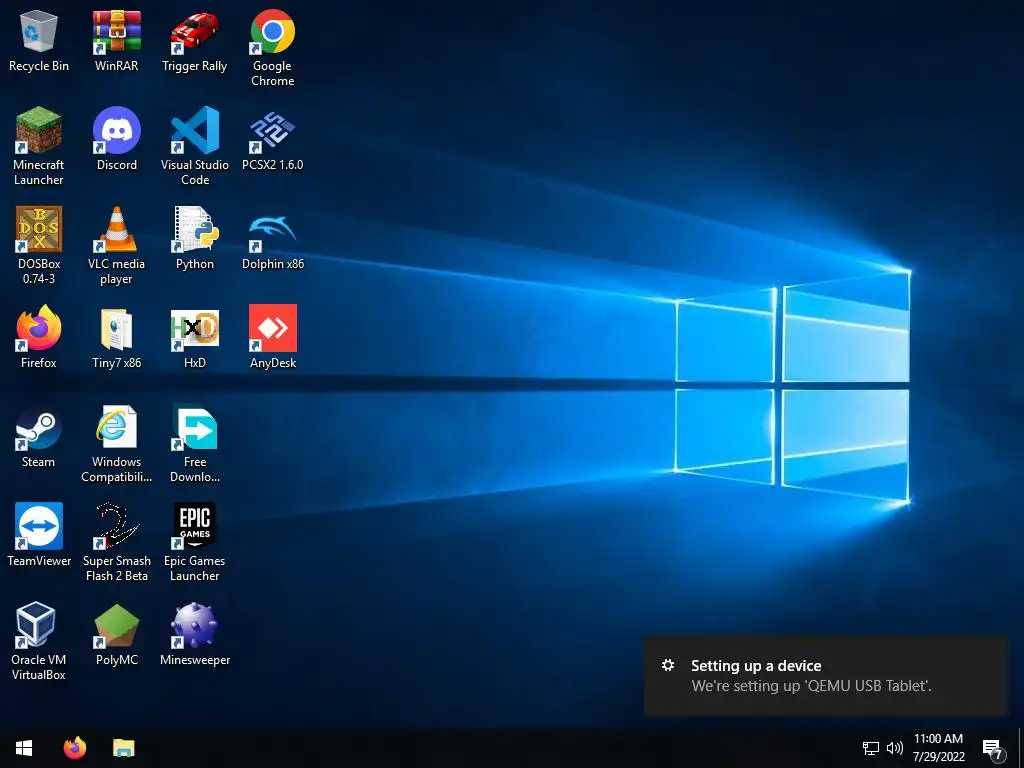1024x768 pixels.
Task: Select the PCSX2 1.6.0 icon
Action: point(272,138)
